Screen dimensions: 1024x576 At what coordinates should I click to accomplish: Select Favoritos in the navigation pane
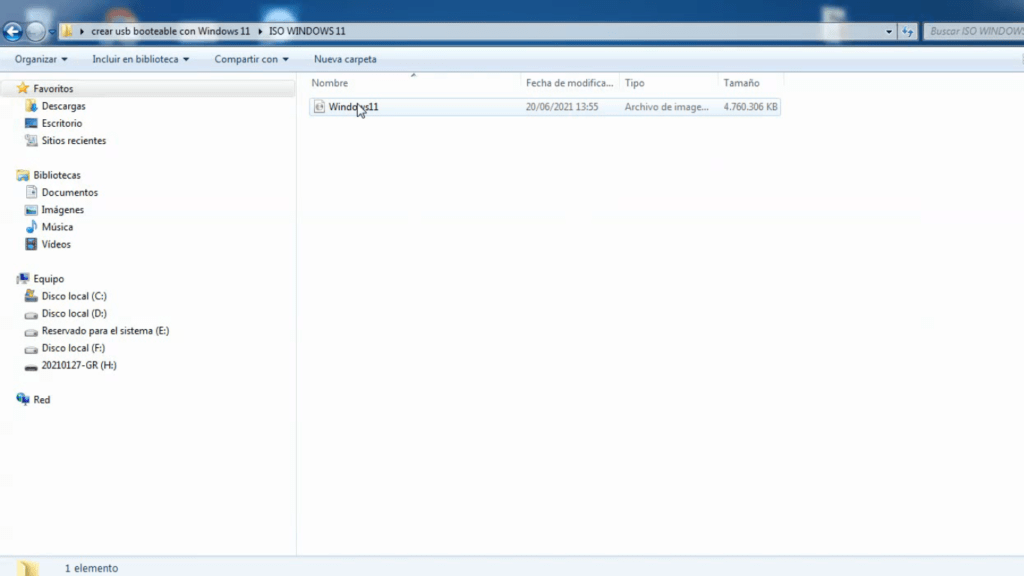click(x=53, y=88)
